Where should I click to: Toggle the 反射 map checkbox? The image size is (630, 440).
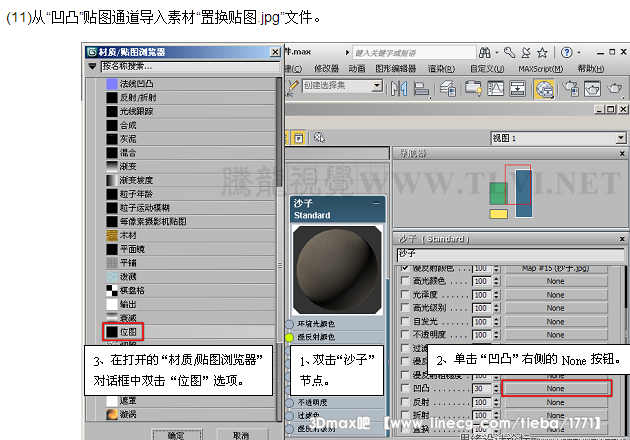(405, 402)
